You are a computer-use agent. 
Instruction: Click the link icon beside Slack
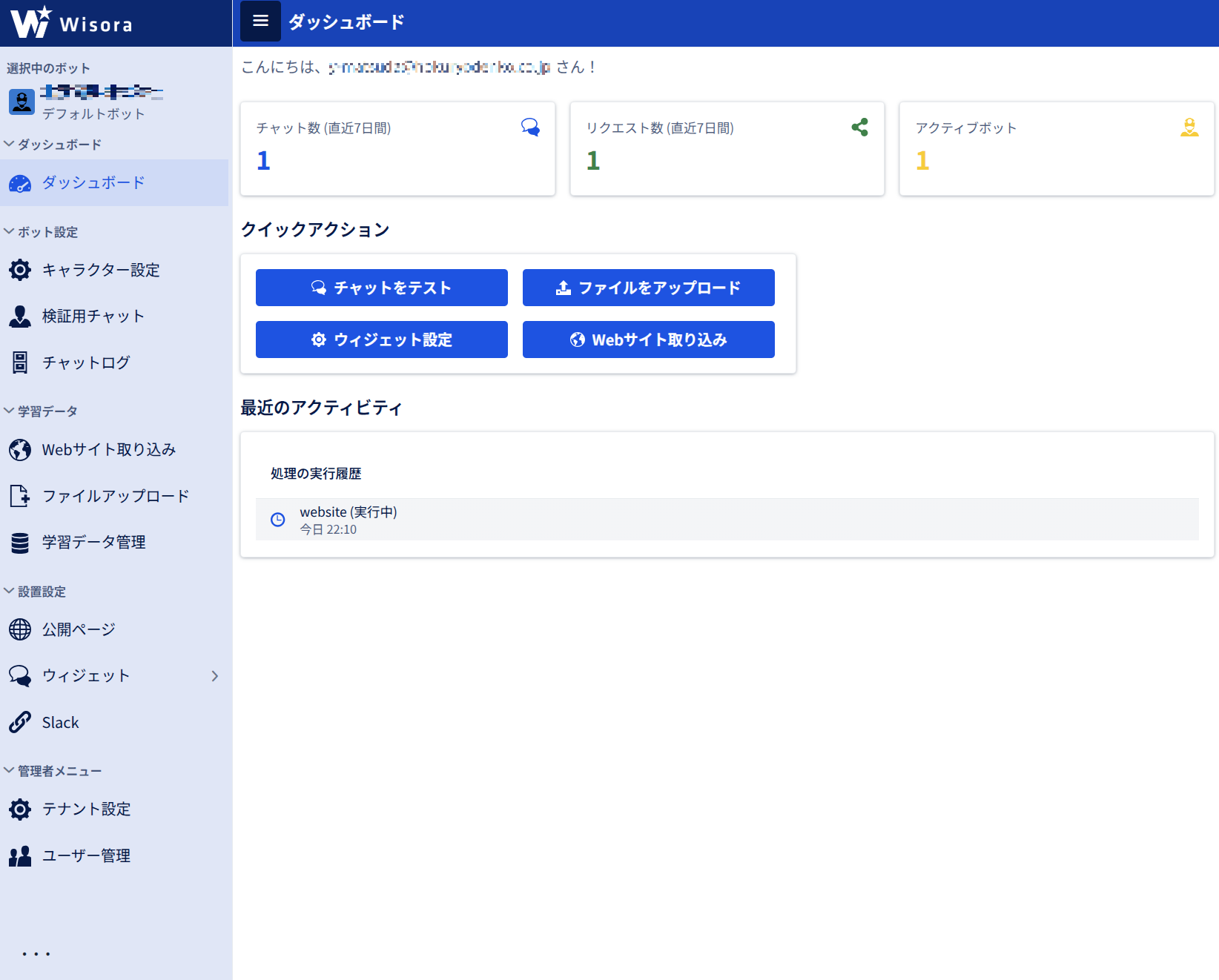click(x=20, y=722)
